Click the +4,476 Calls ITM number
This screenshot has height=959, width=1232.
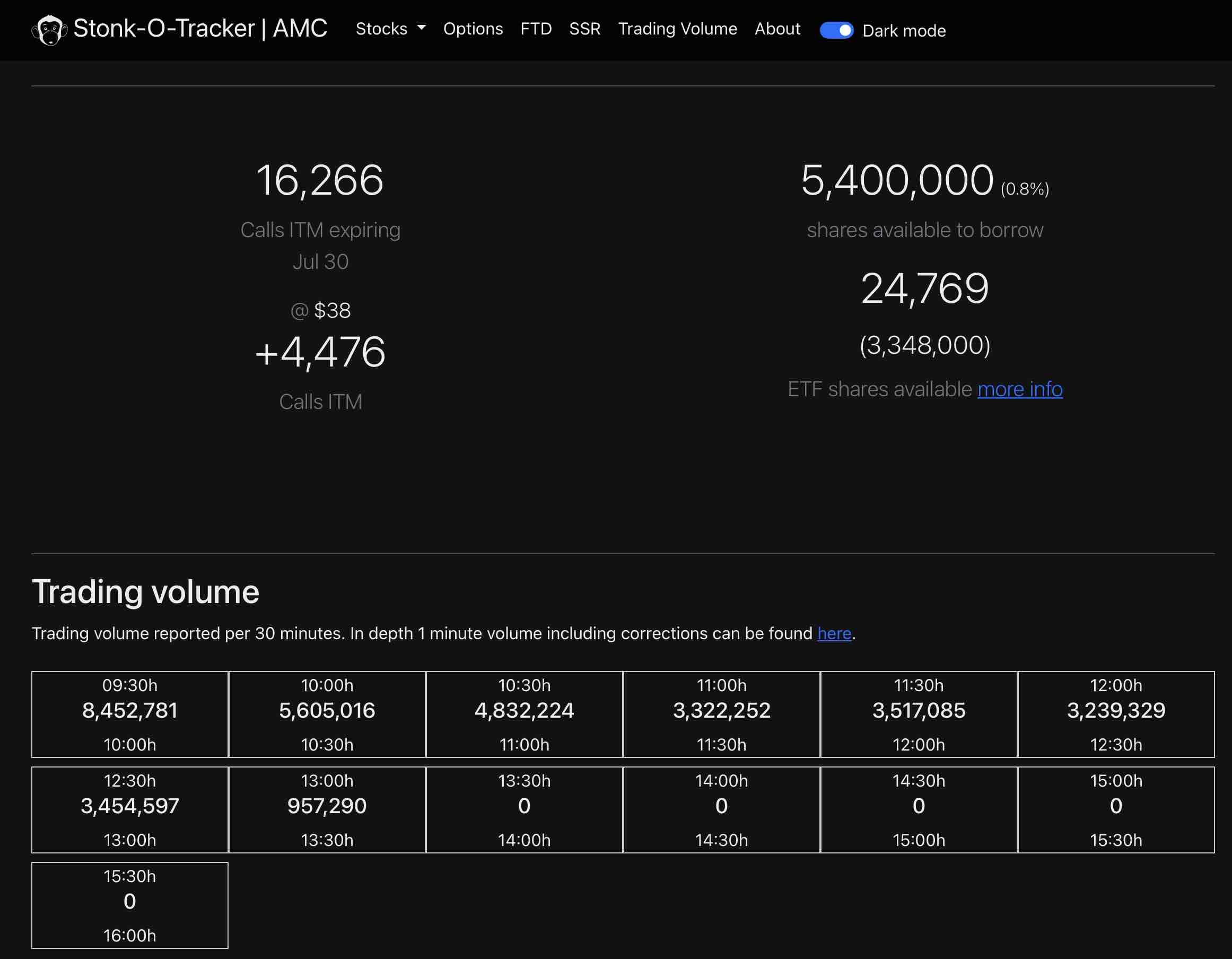coord(320,352)
